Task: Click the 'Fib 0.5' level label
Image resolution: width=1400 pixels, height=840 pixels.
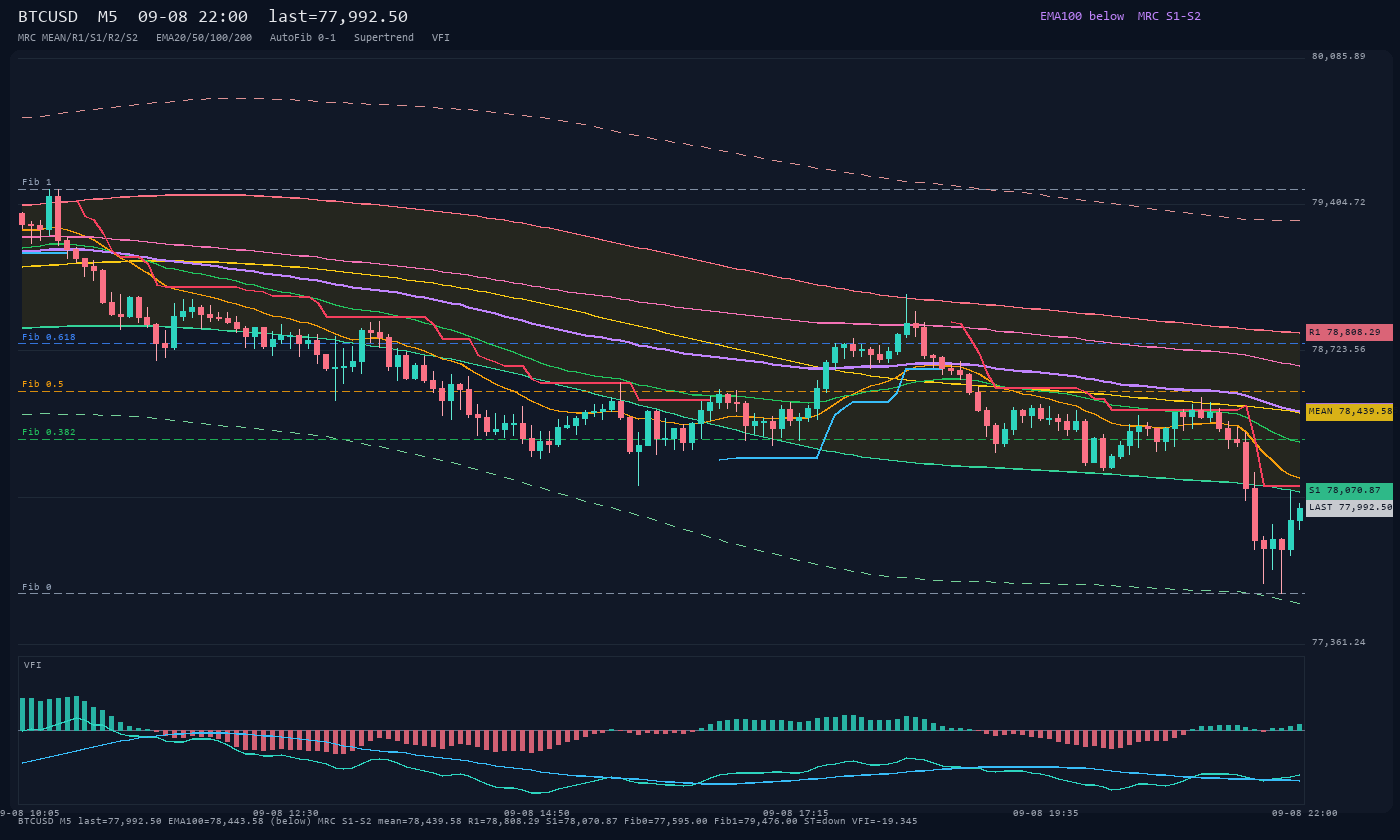Action: tap(43, 384)
